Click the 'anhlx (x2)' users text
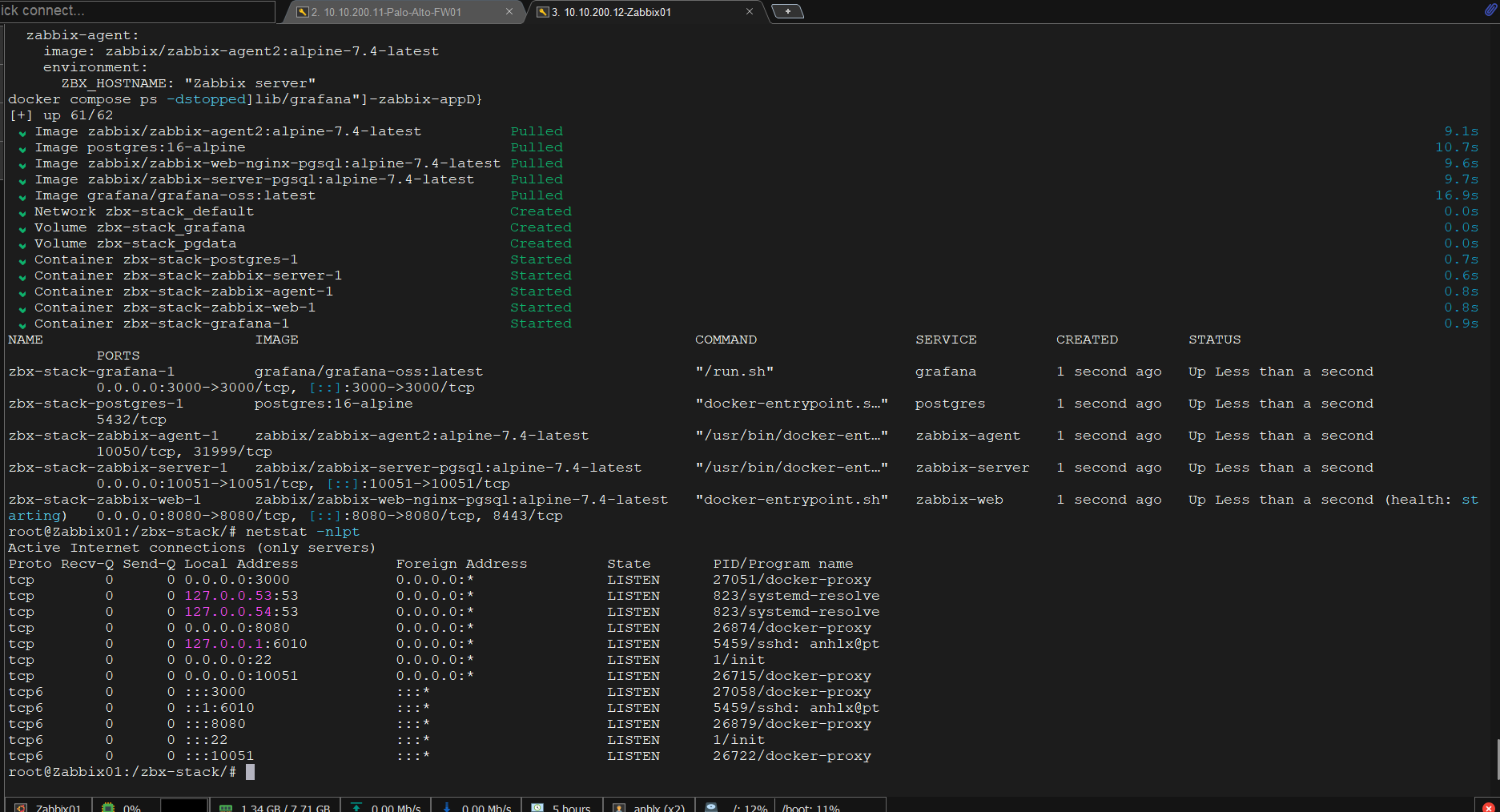 coord(659,808)
